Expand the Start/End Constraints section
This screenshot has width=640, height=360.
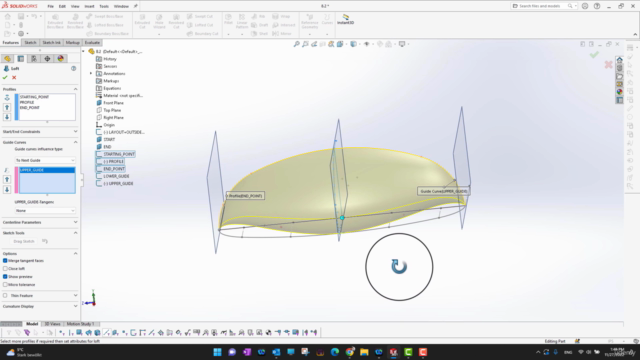pos(76,131)
